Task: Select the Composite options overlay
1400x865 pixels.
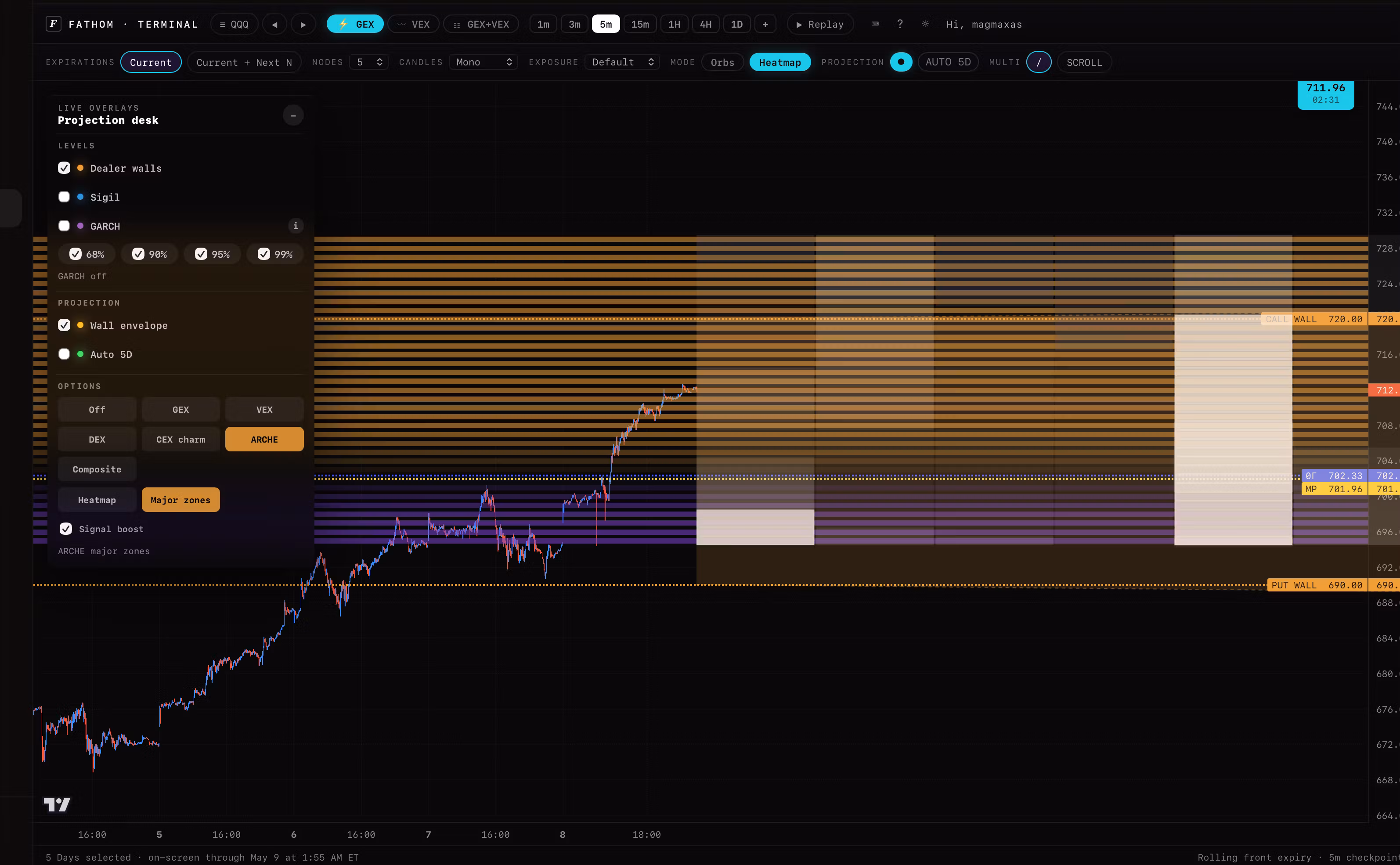Action: pos(97,469)
